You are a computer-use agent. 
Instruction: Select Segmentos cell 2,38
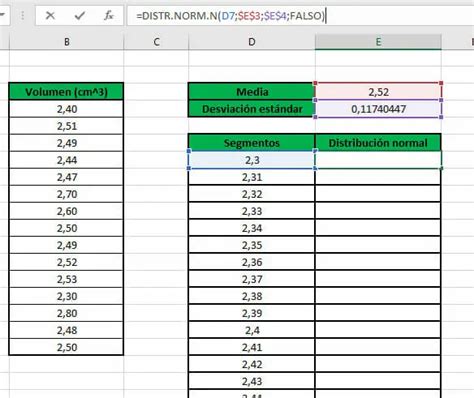point(252,296)
